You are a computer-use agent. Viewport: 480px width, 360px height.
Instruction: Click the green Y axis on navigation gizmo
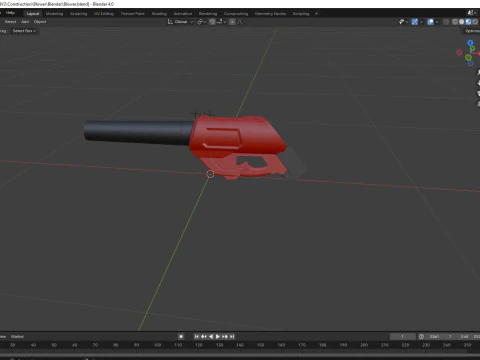pos(473,49)
